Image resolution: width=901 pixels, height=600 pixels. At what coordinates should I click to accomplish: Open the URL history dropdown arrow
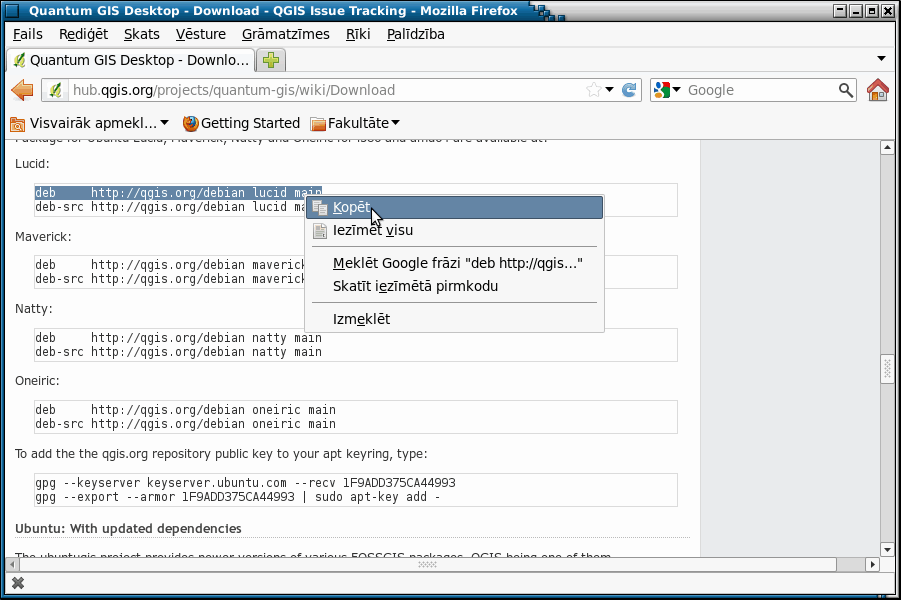pos(610,90)
